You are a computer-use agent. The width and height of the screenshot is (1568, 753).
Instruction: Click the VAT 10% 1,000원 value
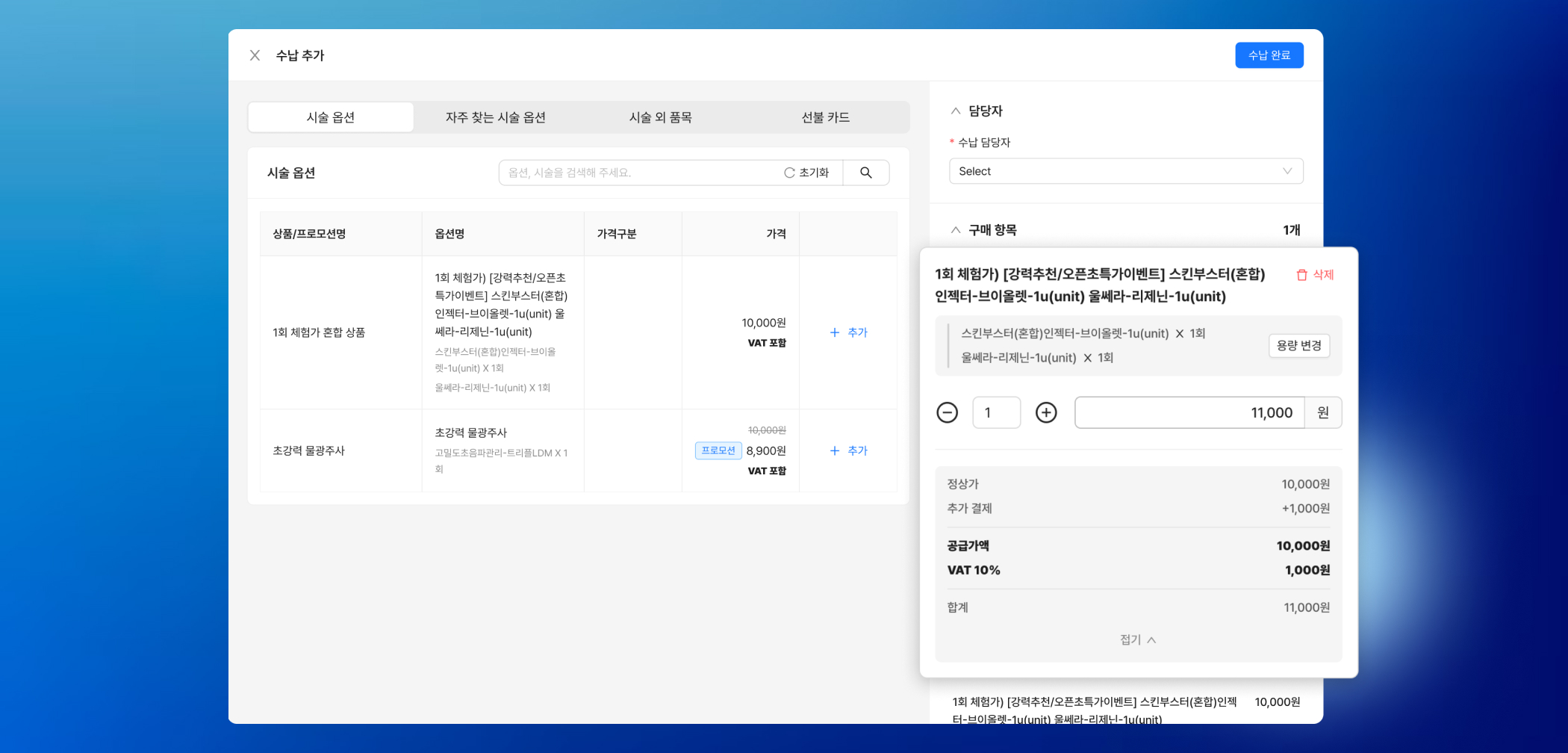point(1307,570)
